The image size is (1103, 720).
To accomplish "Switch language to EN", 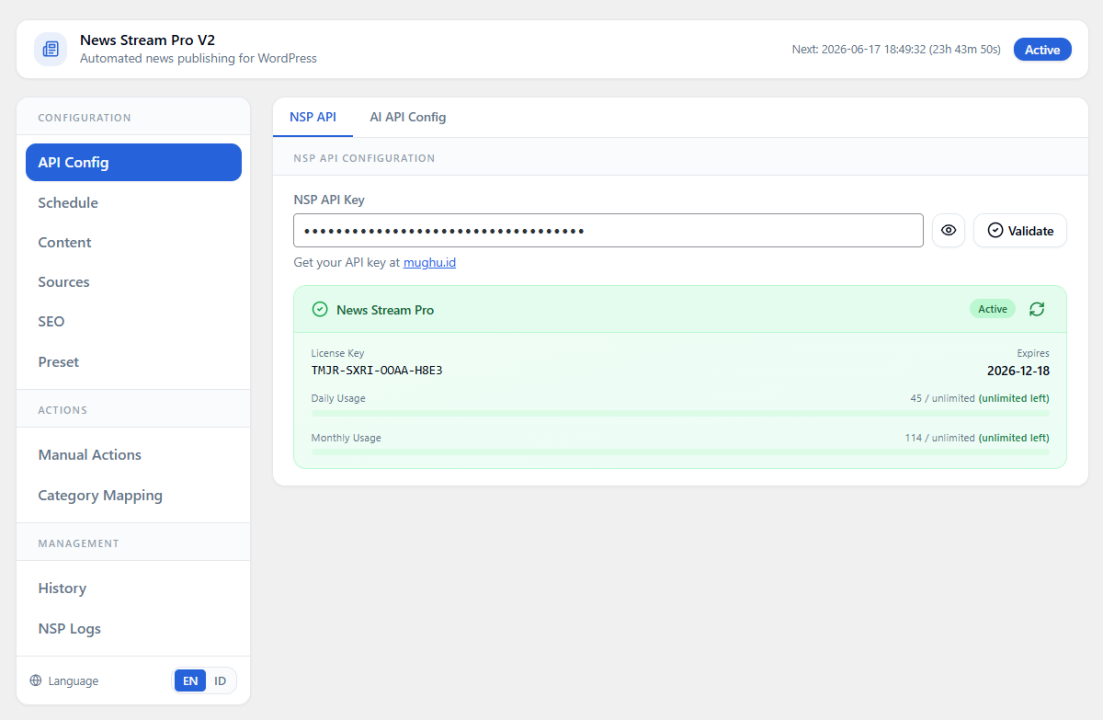I will [190, 681].
